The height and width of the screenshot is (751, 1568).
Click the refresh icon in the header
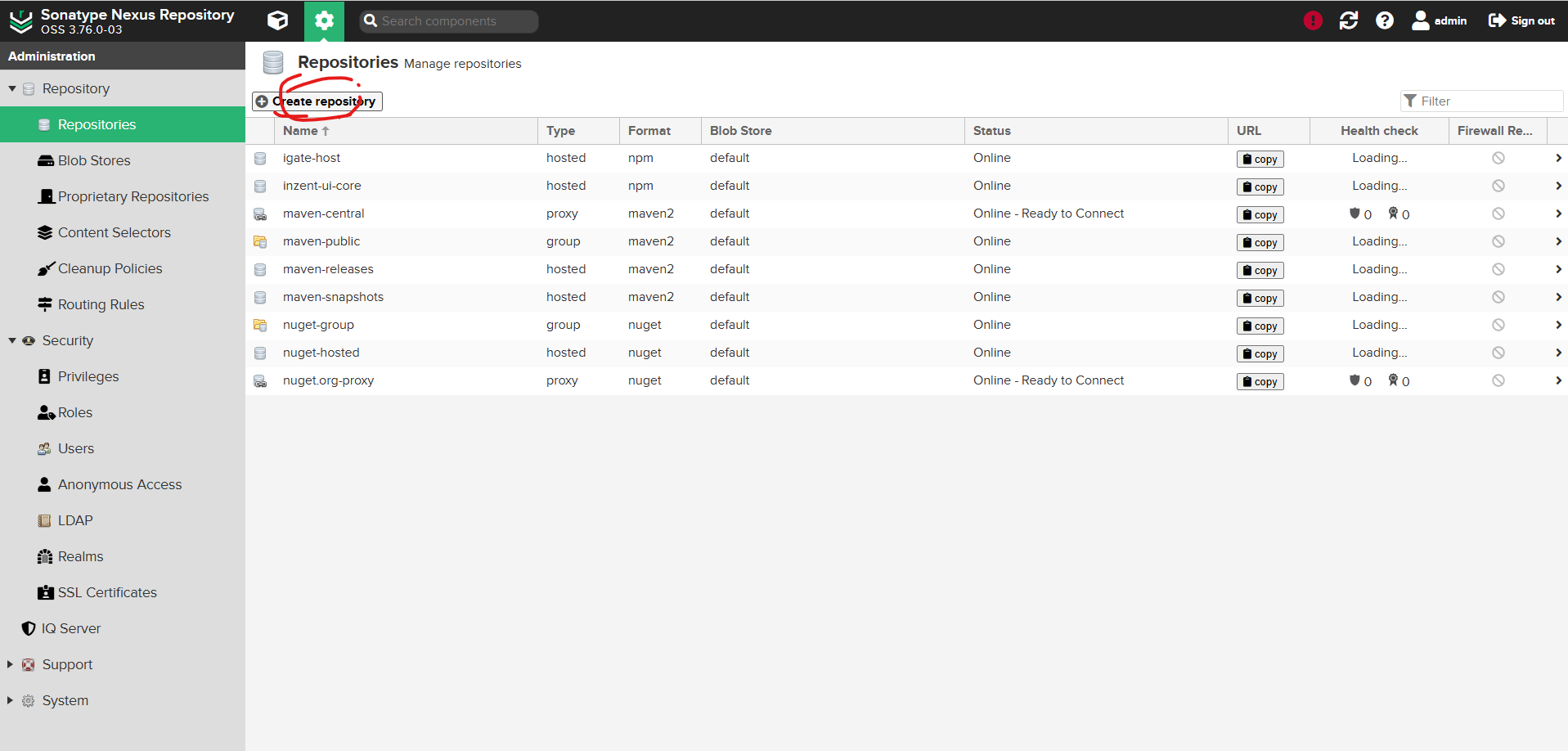(1348, 20)
